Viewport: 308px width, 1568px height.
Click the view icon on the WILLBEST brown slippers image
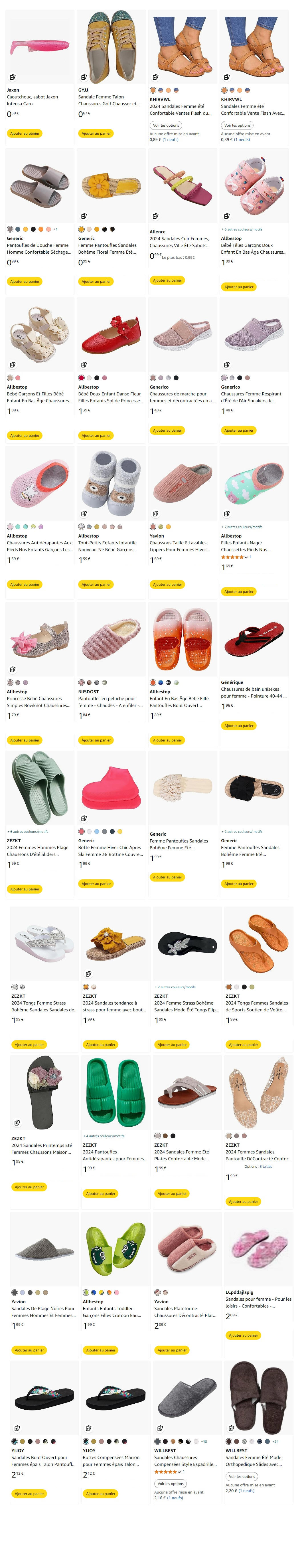[231, 1427]
